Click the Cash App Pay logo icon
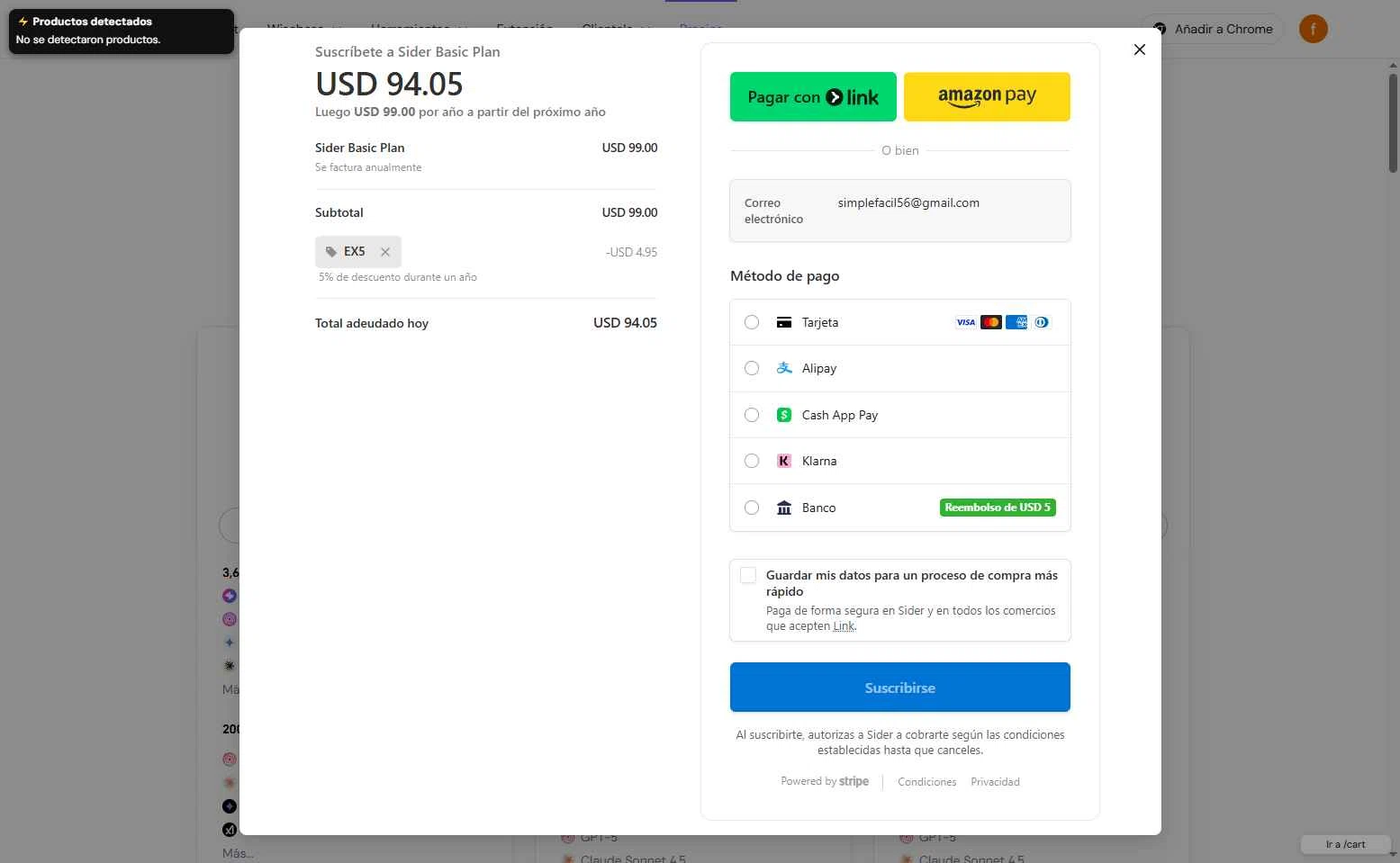 pos(784,415)
